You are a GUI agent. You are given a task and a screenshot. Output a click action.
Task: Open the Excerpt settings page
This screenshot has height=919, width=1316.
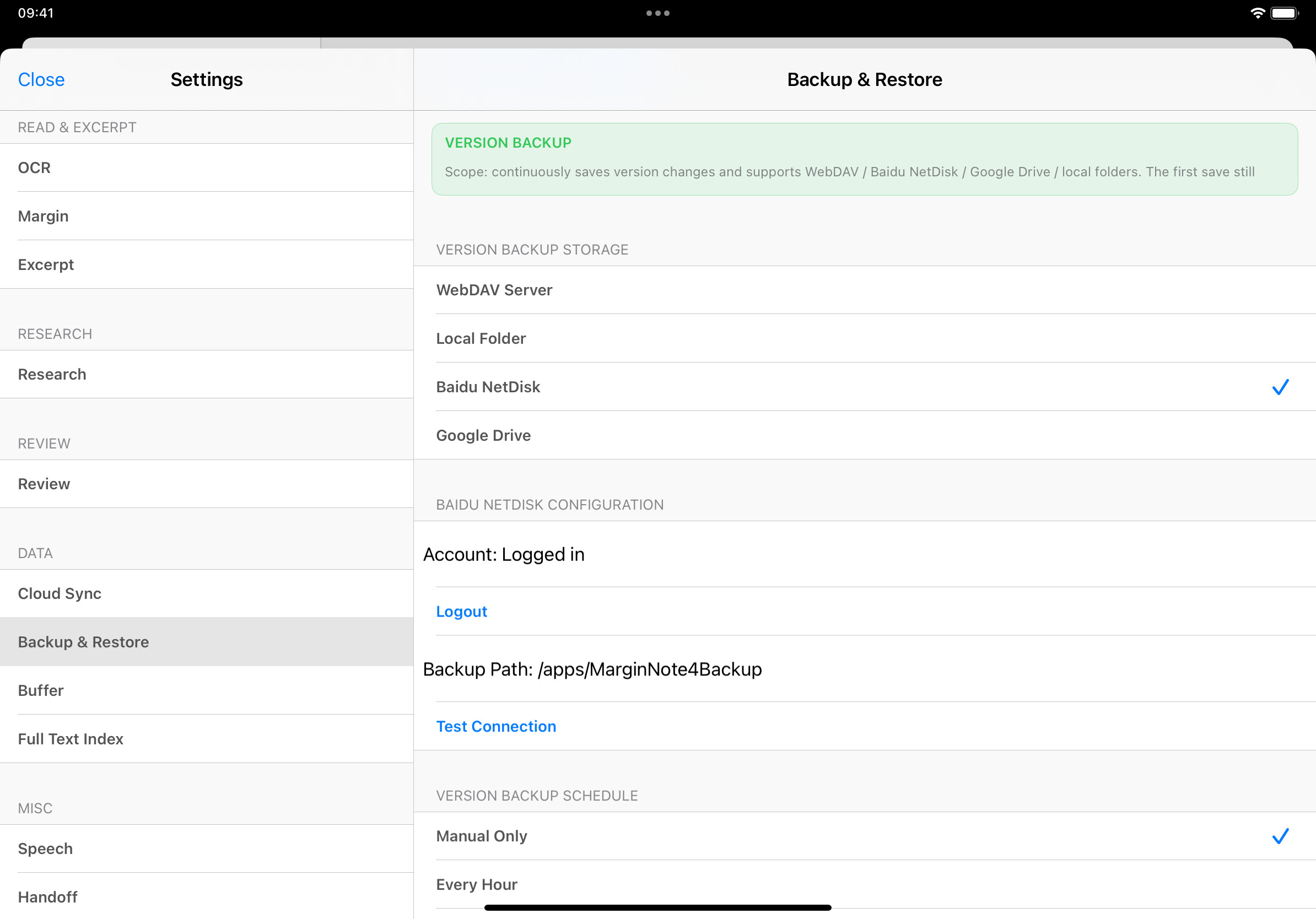click(206, 264)
